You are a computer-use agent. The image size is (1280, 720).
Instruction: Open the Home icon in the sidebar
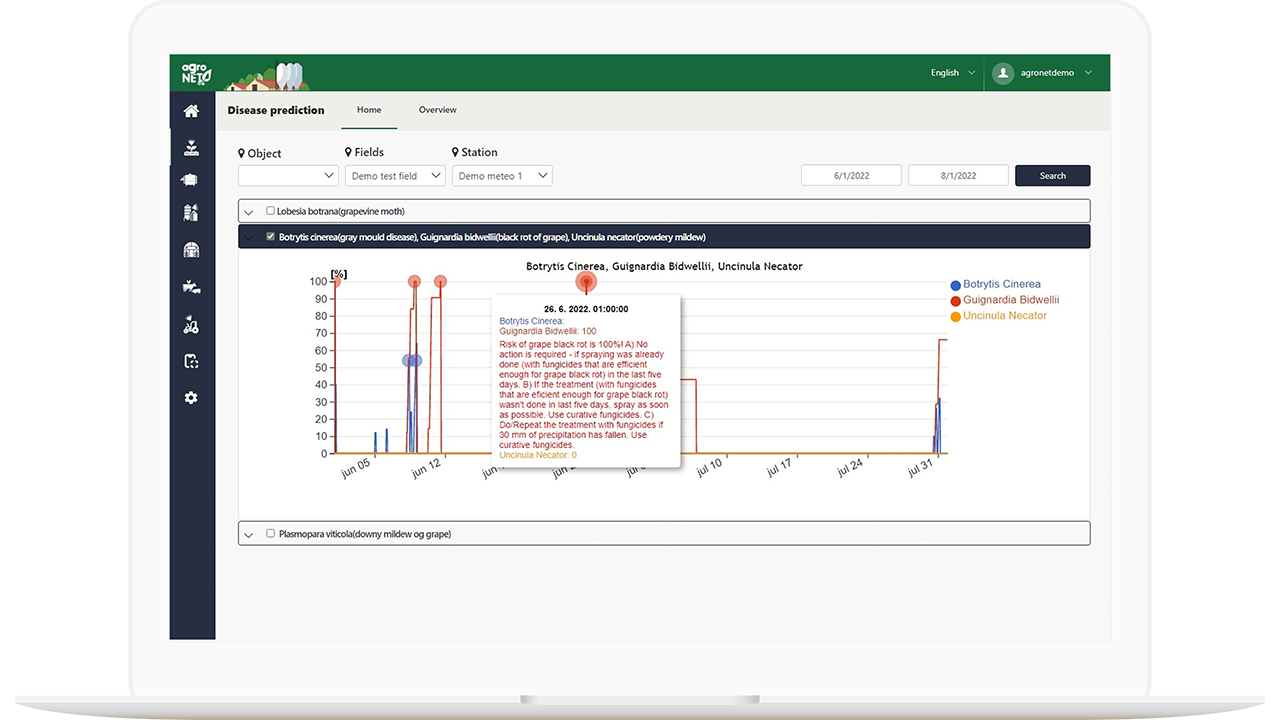pos(191,111)
